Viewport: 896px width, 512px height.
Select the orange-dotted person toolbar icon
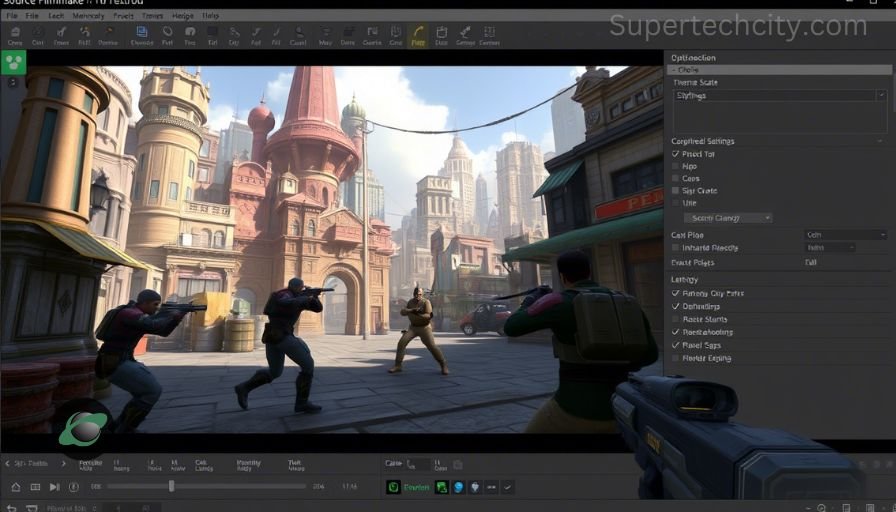click(85, 32)
